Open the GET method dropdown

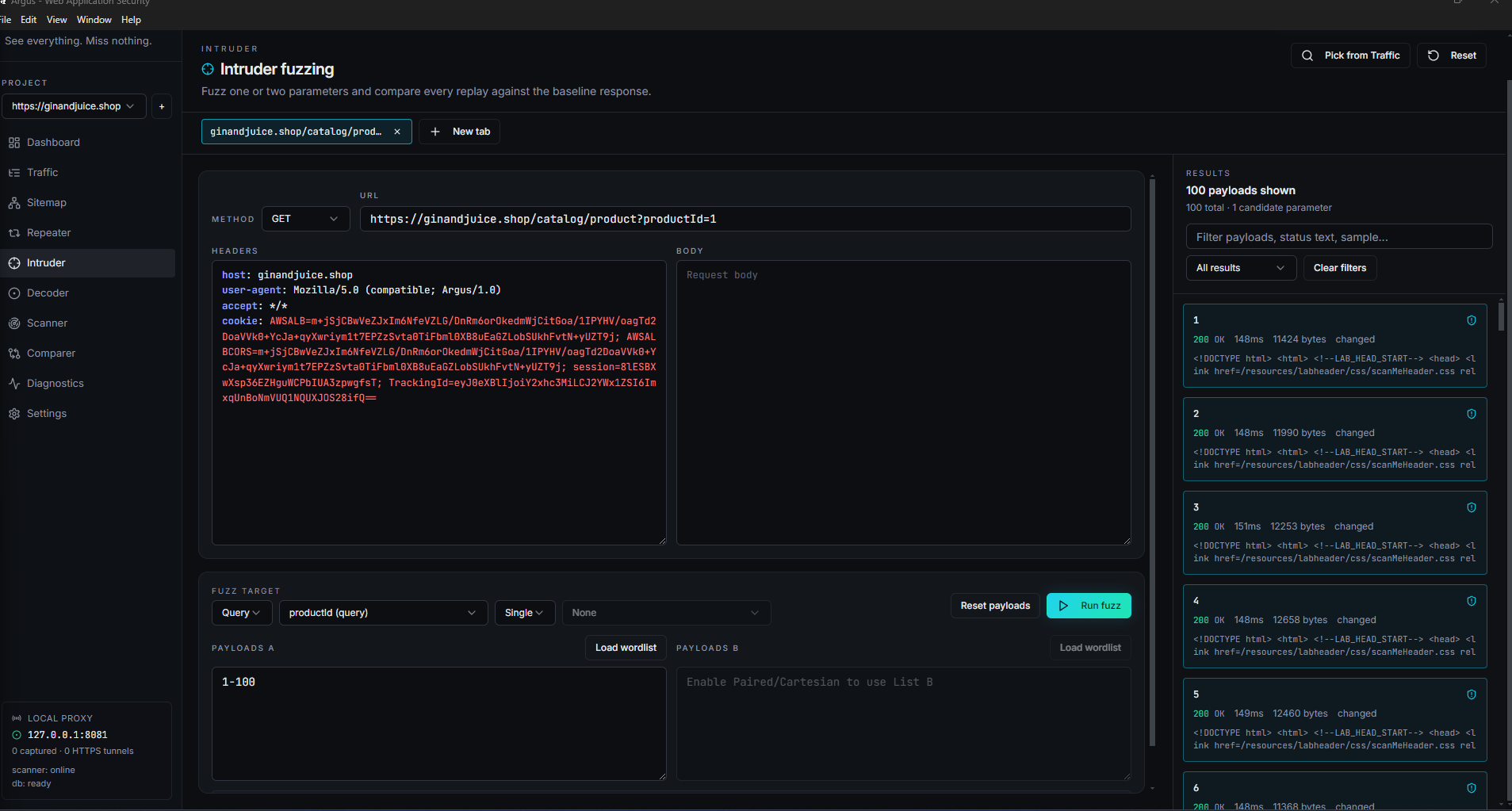[x=305, y=219]
